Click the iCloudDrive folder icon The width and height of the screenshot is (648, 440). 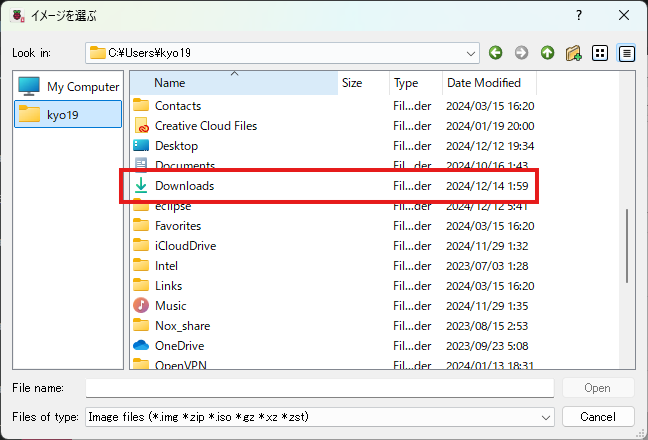[141, 245]
